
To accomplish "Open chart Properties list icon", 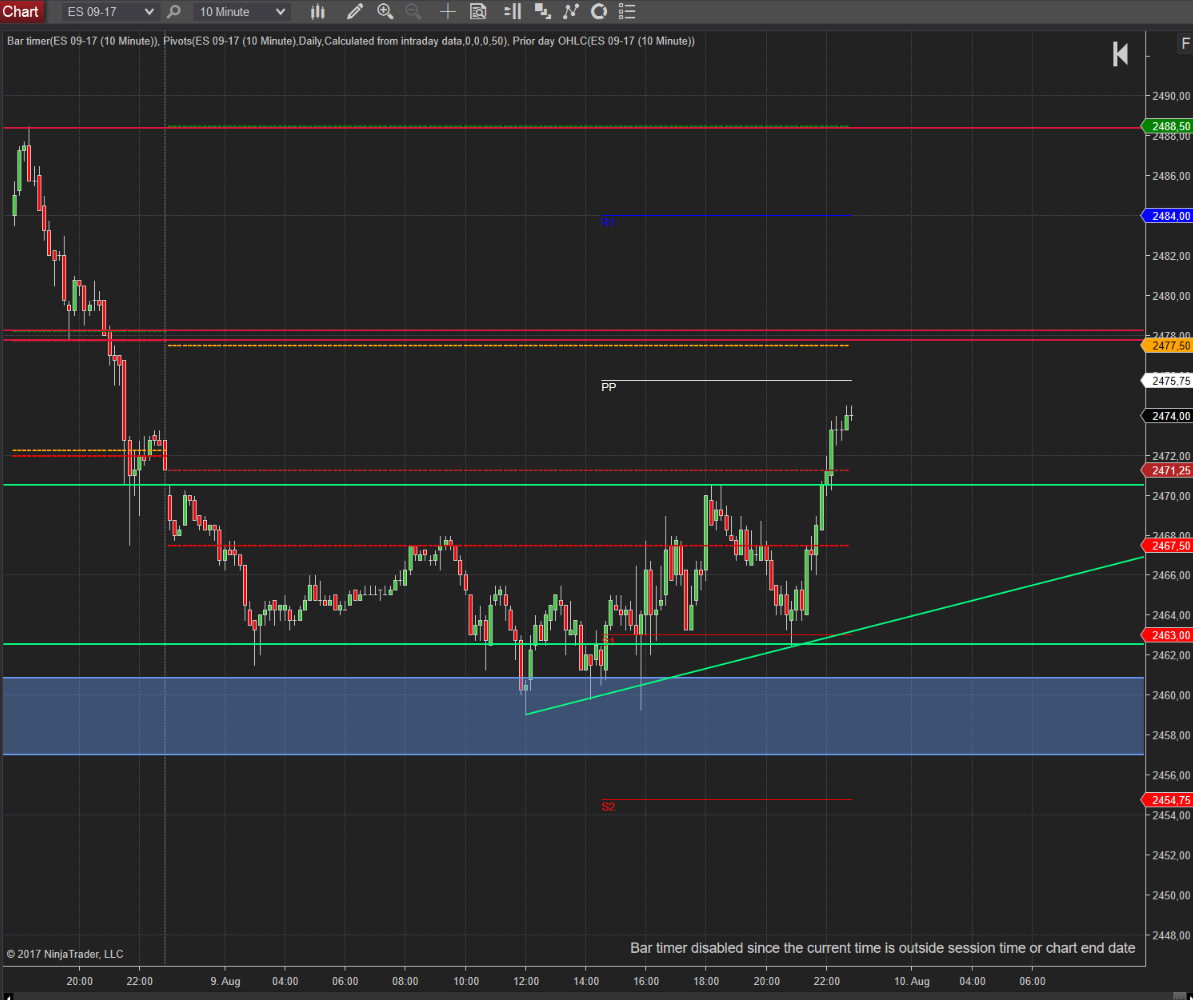I will tap(627, 12).
